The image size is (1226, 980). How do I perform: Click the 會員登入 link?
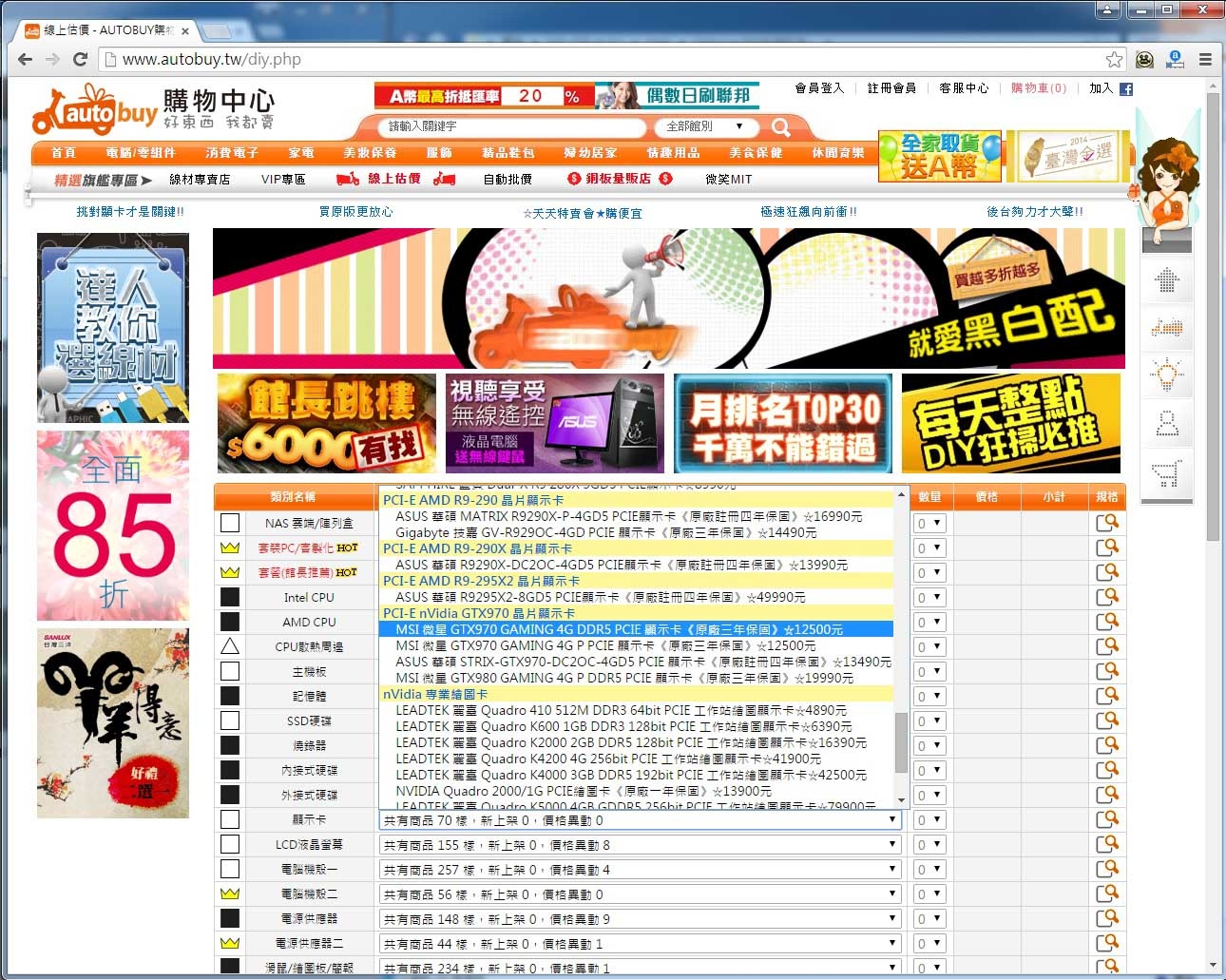(x=819, y=88)
